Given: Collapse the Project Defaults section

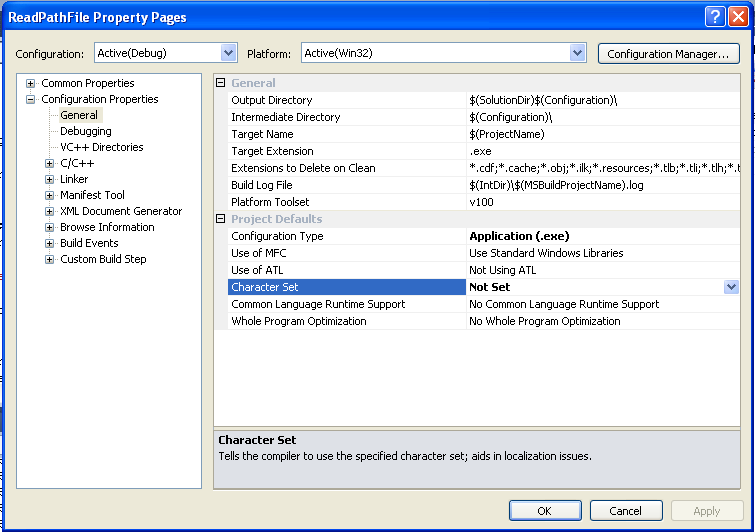Looking at the screenshot, I should coord(221,219).
